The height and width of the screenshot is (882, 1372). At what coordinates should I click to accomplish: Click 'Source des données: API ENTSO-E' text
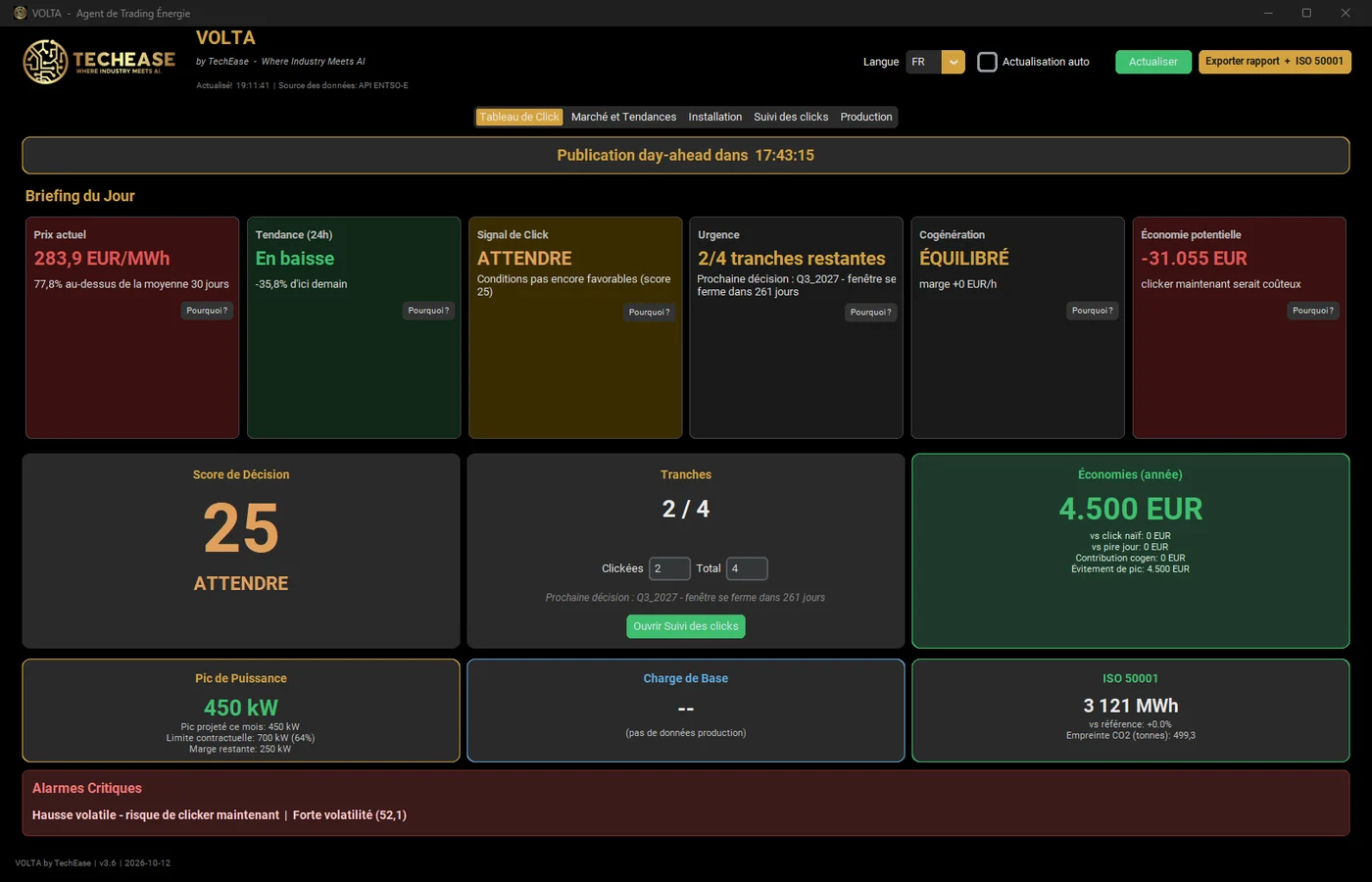click(343, 85)
